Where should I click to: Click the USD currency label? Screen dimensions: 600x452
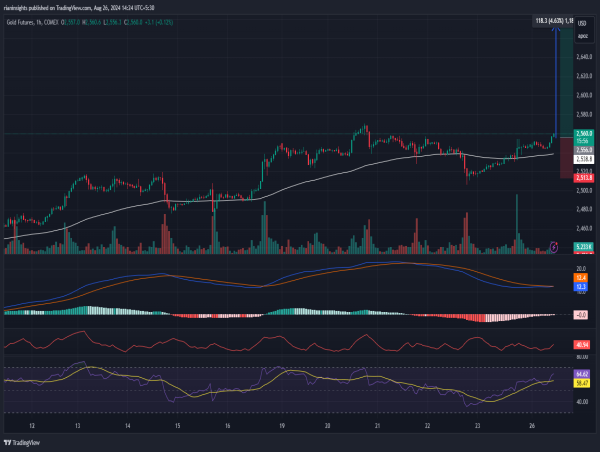[x=582, y=23]
